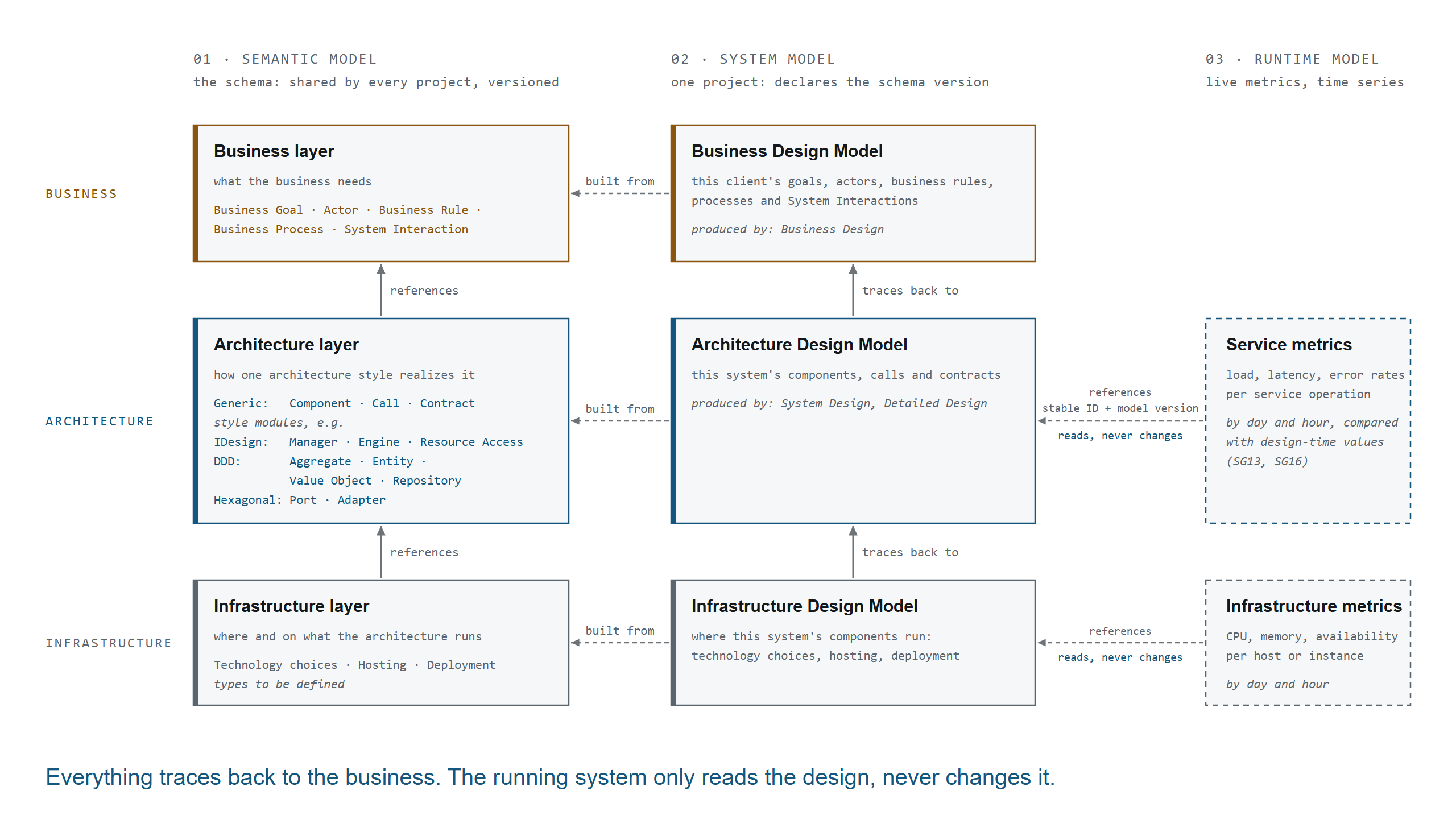This screenshot has width=1456, height=819.
Task: Click the Architecture Design Model title
Action: 799,345
